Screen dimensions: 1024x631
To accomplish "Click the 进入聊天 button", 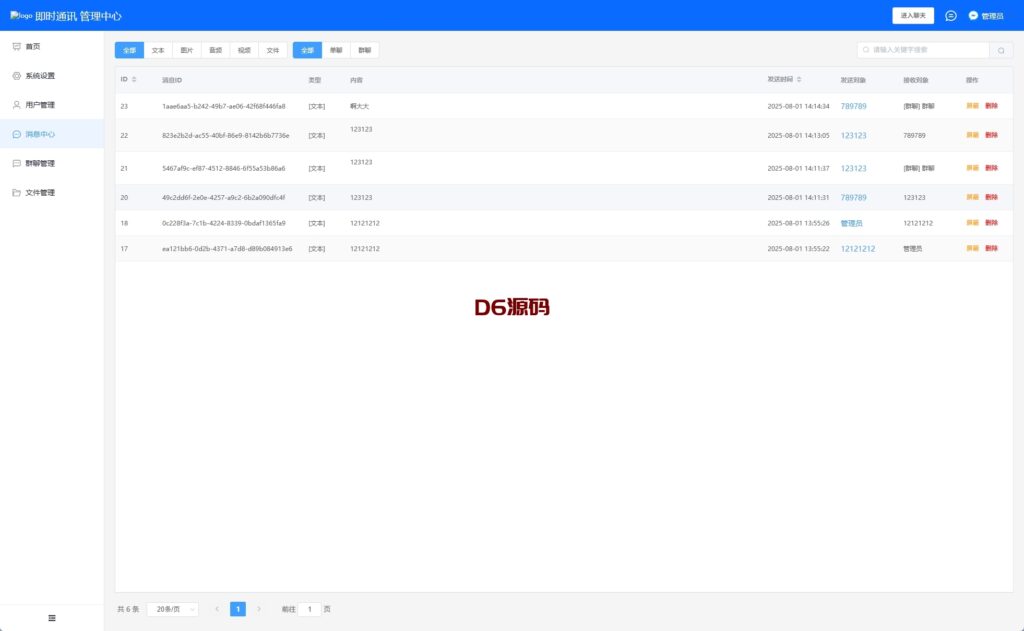I will (x=912, y=16).
